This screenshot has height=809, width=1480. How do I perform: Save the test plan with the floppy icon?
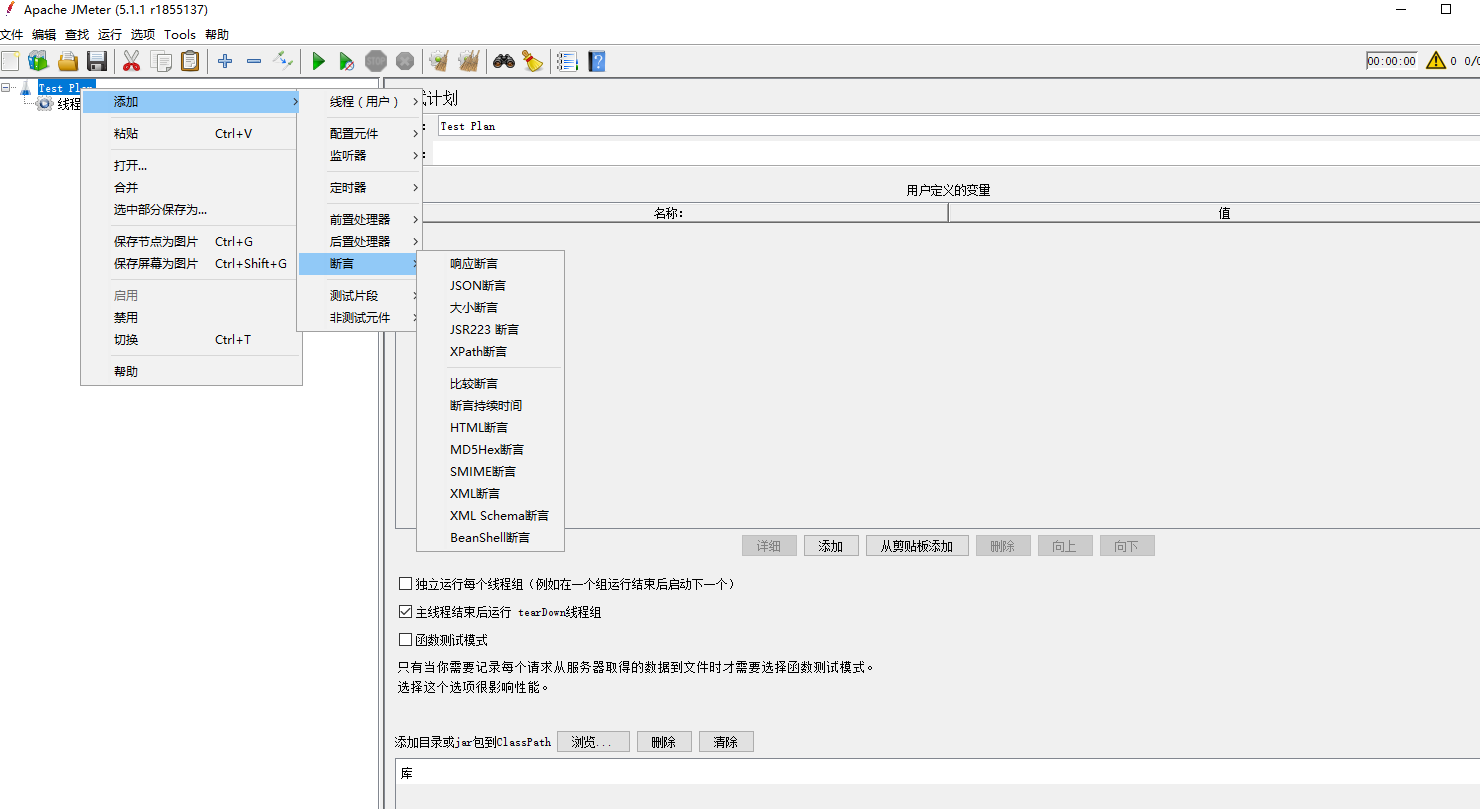pyautogui.click(x=97, y=61)
